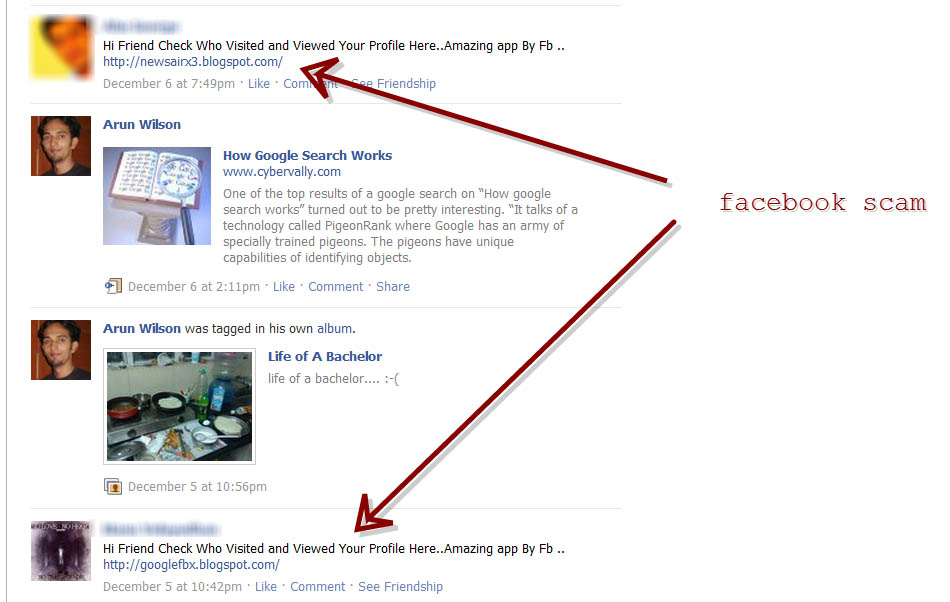The image size is (950, 602).
Task: Click See Friendship on the top post
Action: click(x=394, y=84)
